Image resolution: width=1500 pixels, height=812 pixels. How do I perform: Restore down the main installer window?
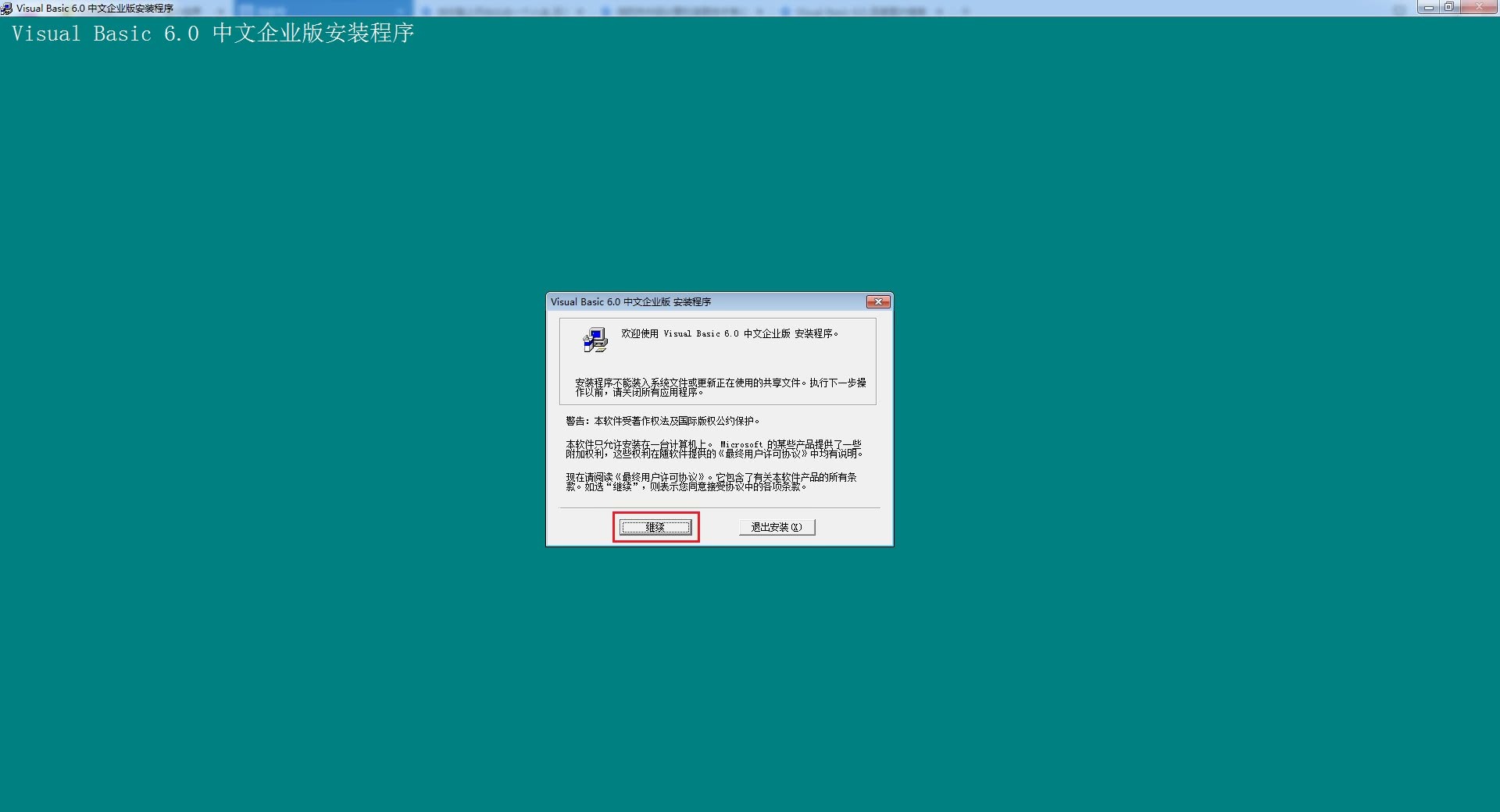1449,7
